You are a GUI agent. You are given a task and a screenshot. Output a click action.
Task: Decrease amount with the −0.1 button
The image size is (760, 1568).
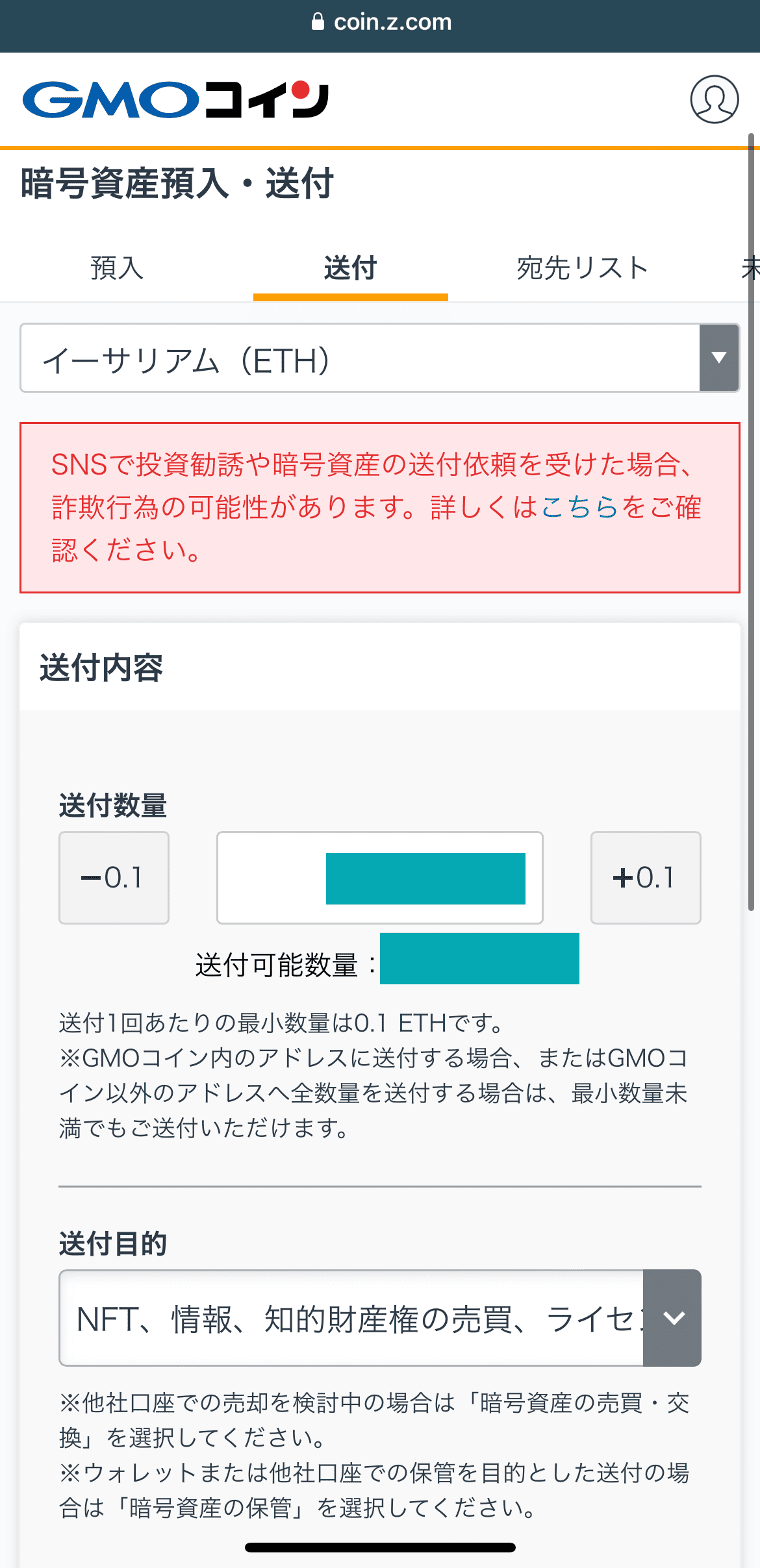(x=114, y=878)
